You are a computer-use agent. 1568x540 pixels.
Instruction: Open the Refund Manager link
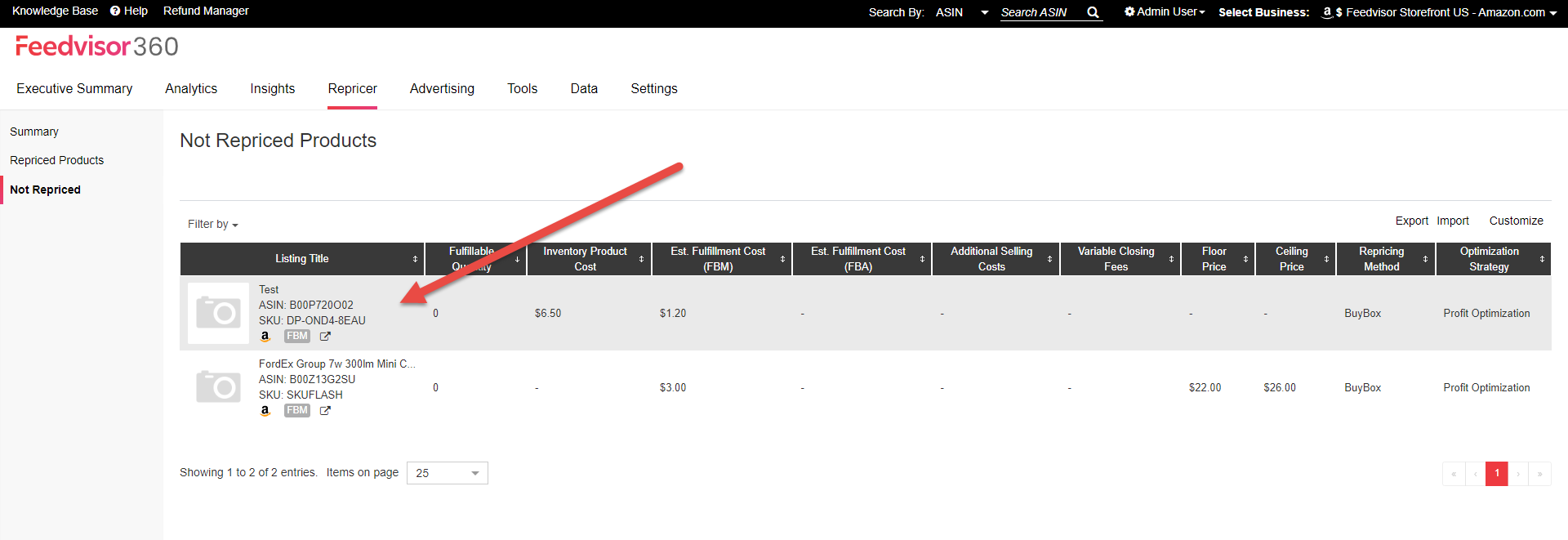point(206,11)
